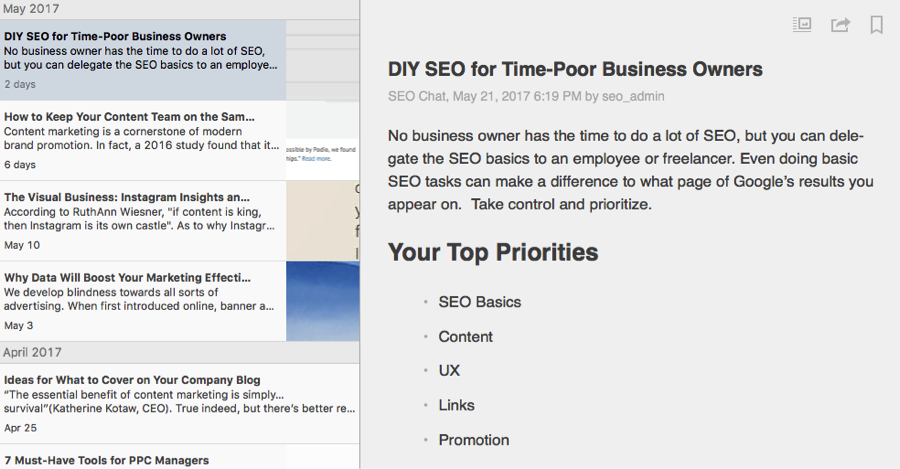Image resolution: width=900 pixels, height=469 pixels.
Task: Share the current article
Action: click(840, 25)
